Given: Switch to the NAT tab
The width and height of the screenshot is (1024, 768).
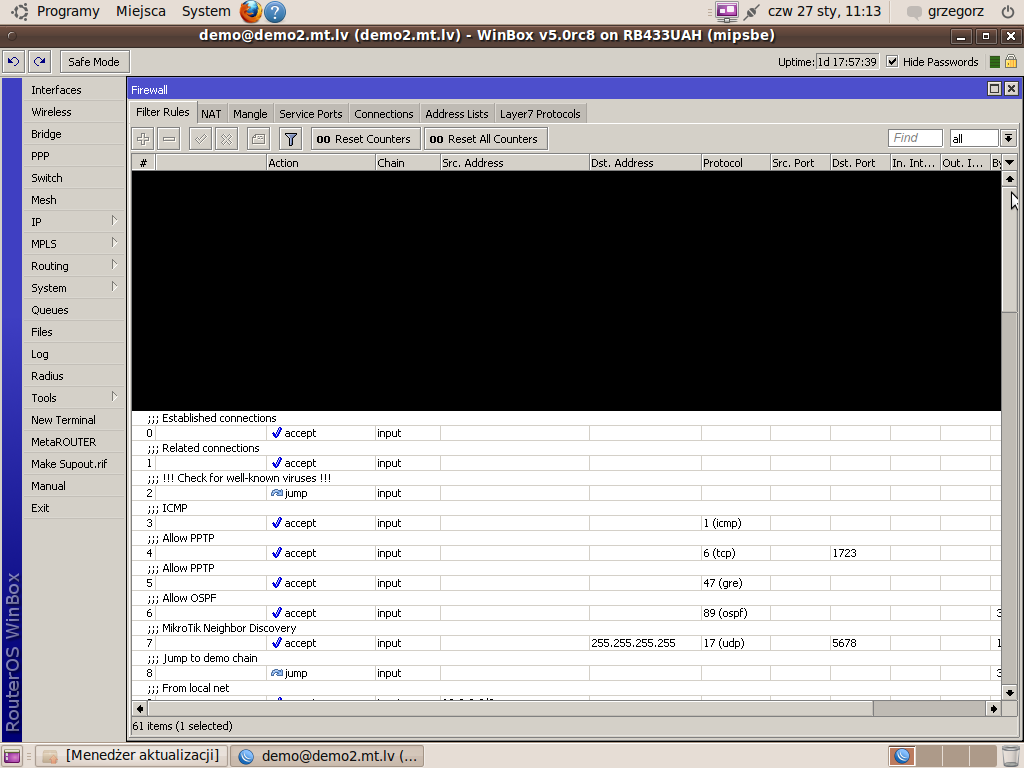Looking at the screenshot, I should click(x=211, y=114).
